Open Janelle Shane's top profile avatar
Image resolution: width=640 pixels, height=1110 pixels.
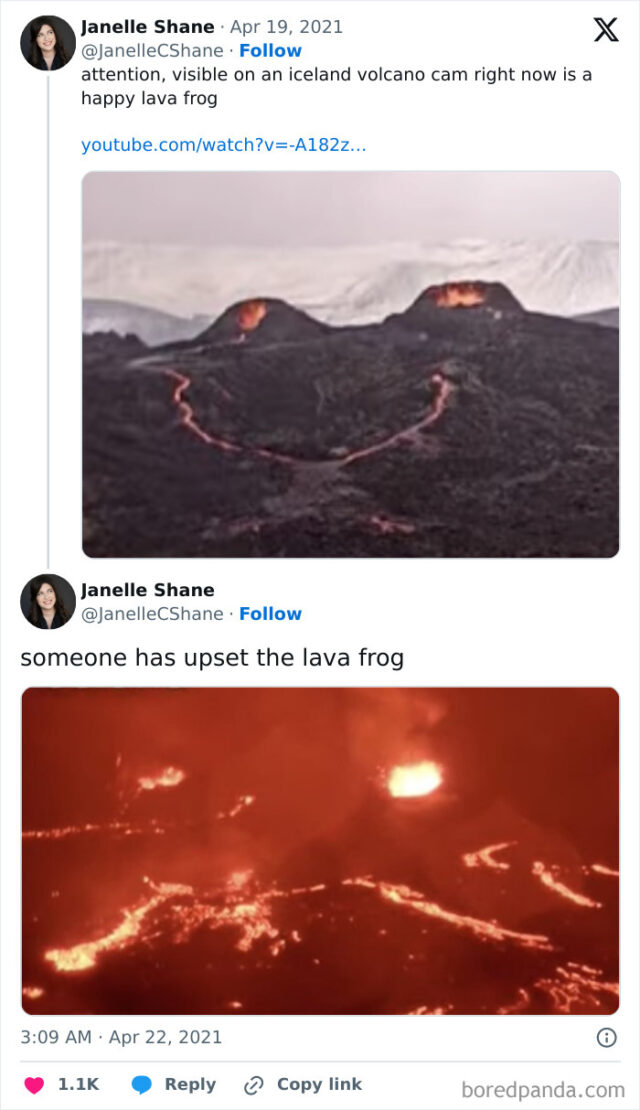(x=48, y=42)
